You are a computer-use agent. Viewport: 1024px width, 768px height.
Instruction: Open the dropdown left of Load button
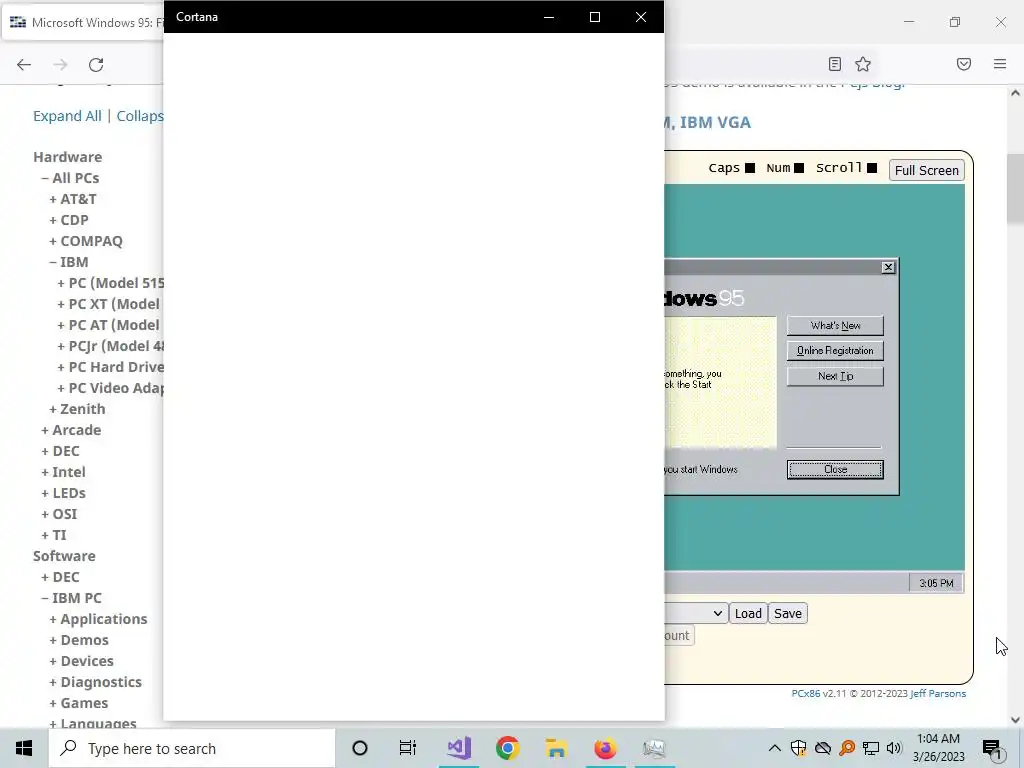pos(696,613)
